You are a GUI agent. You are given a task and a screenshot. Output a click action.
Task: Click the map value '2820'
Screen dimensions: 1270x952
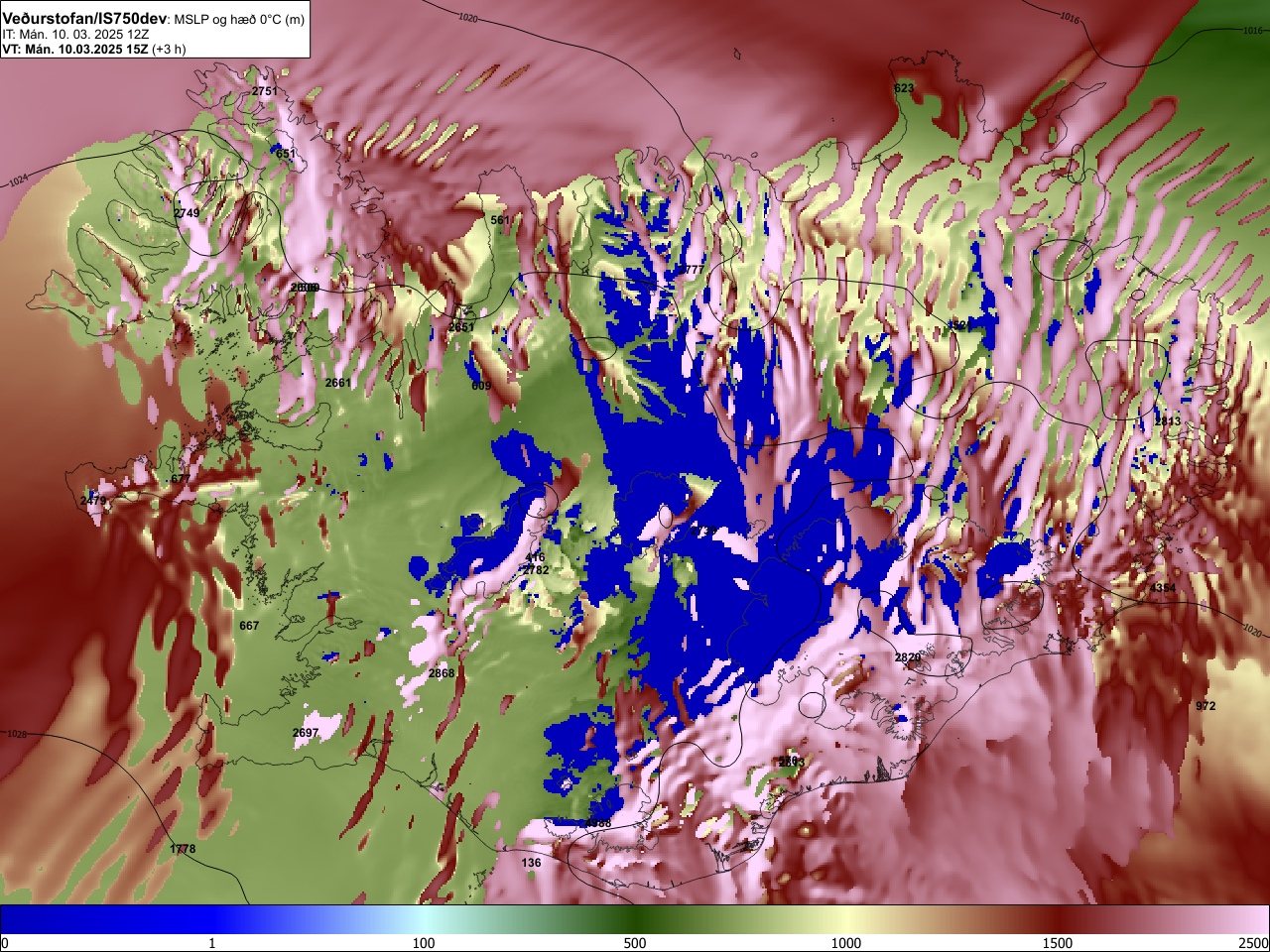coord(908,657)
